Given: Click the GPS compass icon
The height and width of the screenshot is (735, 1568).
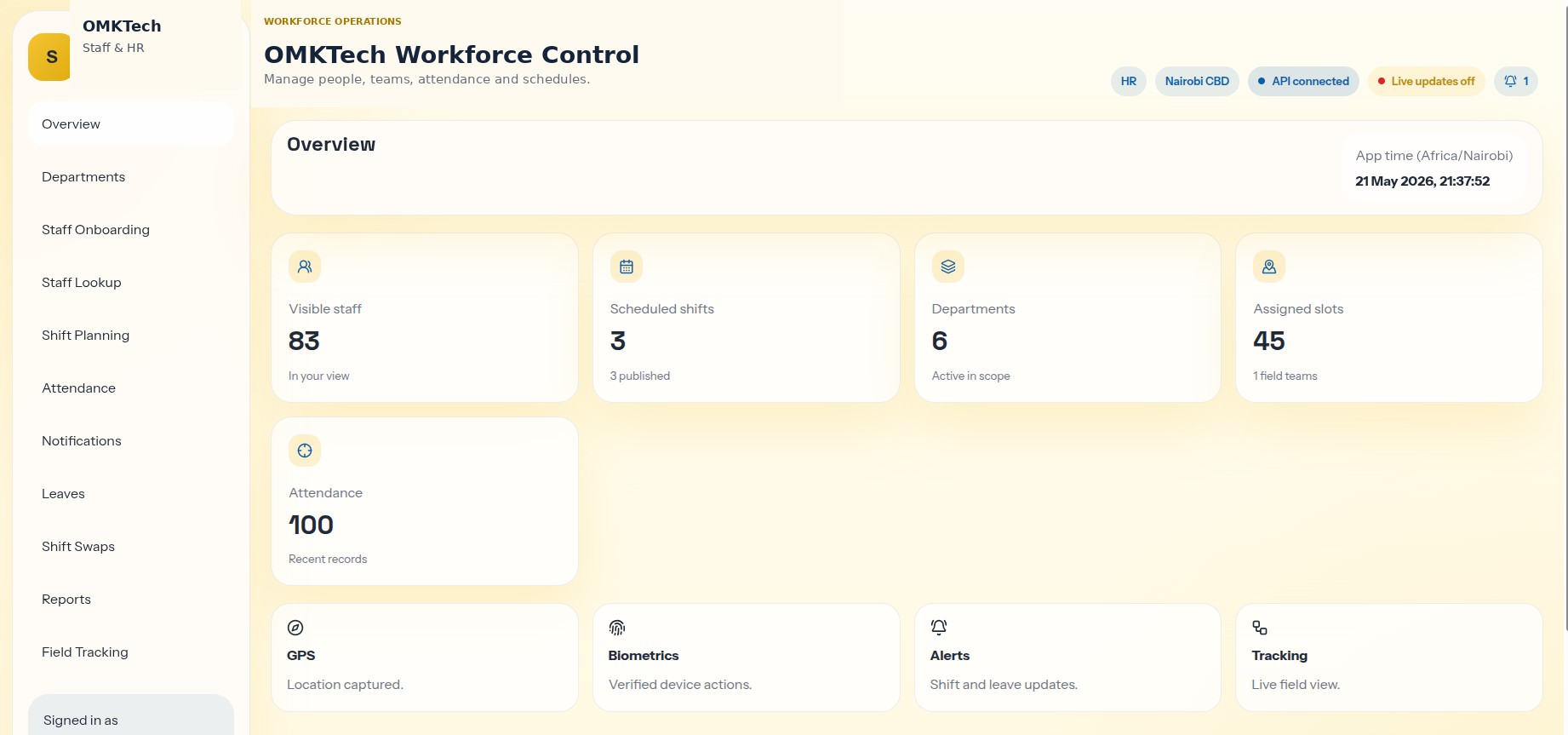Looking at the screenshot, I should click(x=295, y=628).
